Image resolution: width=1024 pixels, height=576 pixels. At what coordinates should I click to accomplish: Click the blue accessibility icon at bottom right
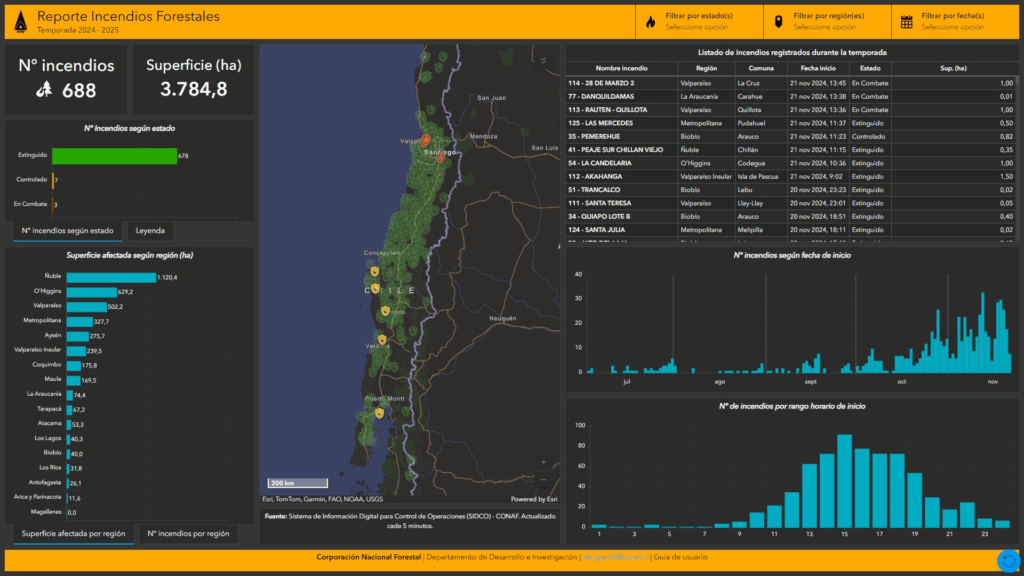pos(1009,560)
